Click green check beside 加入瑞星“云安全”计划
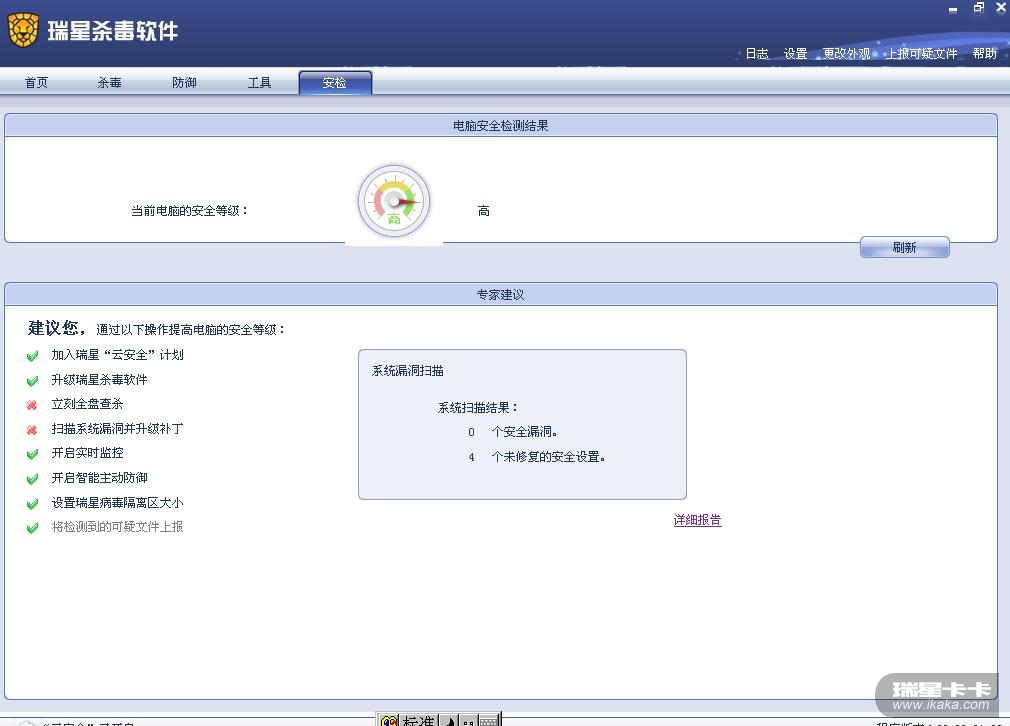The height and width of the screenshot is (726, 1010). 32,356
